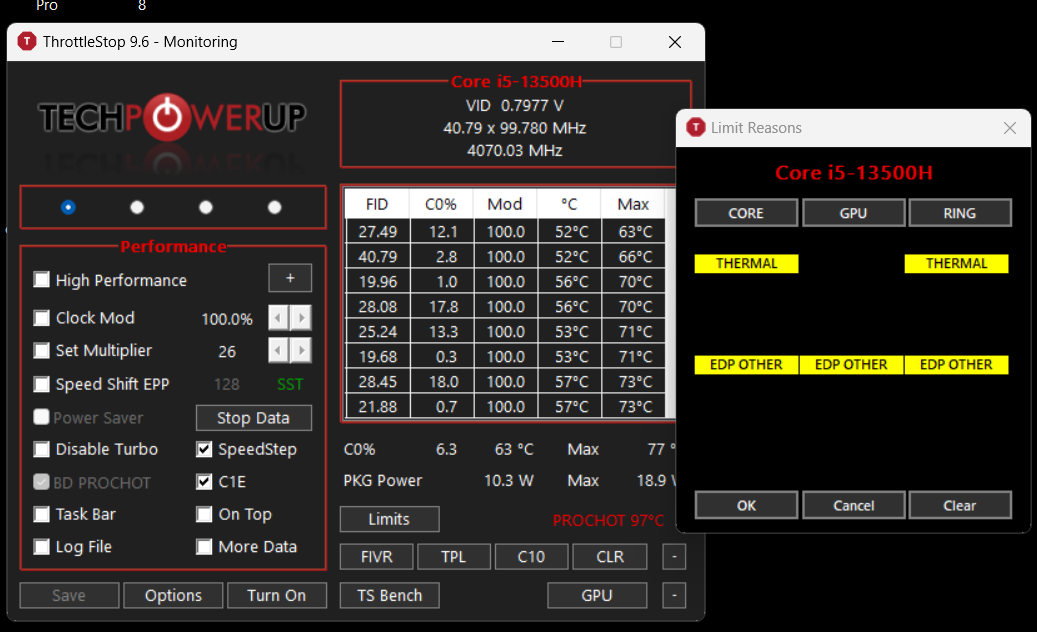Decrease Clock Mod with left arrow
1037x632 pixels.
click(x=278, y=318)
